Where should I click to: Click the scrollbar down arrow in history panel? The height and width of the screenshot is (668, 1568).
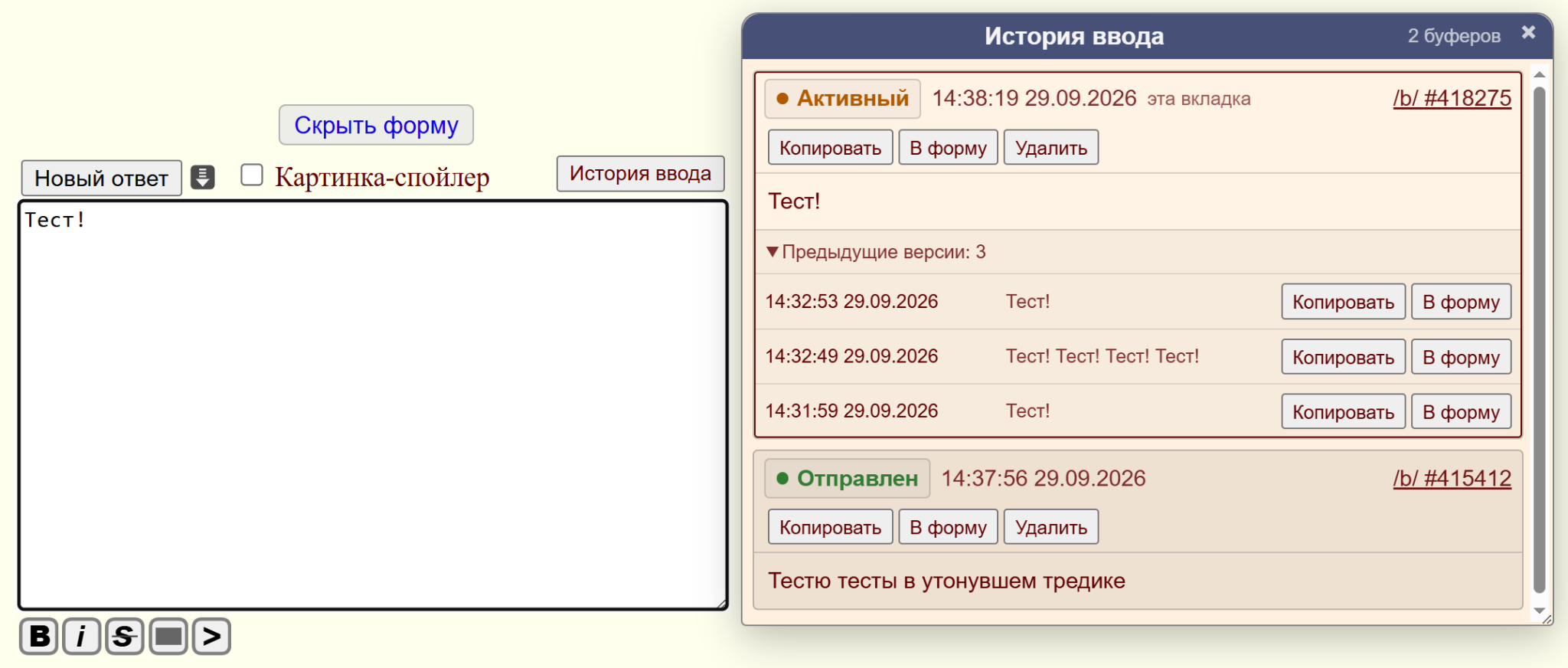1540,611
